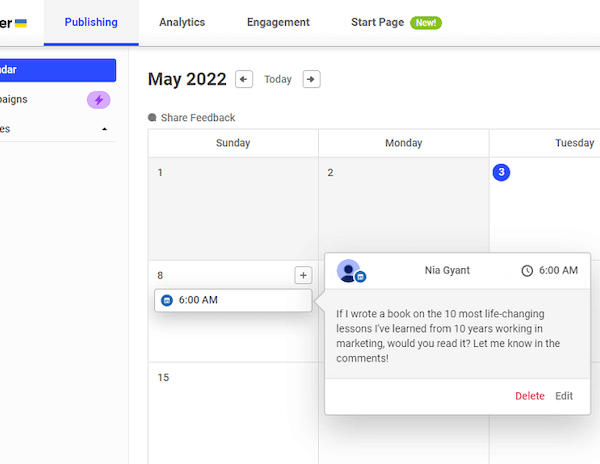Go to next month arrow

click(311, 79)
